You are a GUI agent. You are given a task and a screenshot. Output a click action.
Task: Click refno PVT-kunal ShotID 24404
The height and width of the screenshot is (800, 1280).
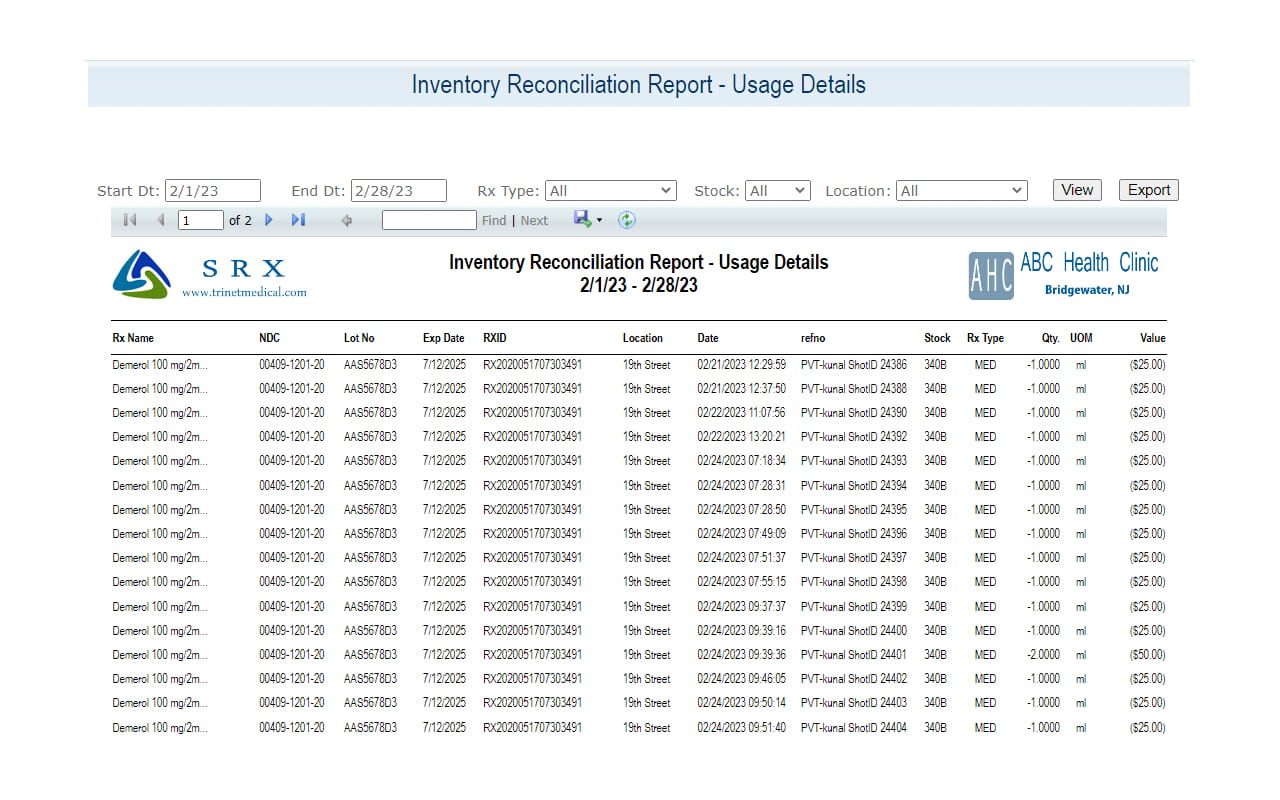[x=854, y=728]
